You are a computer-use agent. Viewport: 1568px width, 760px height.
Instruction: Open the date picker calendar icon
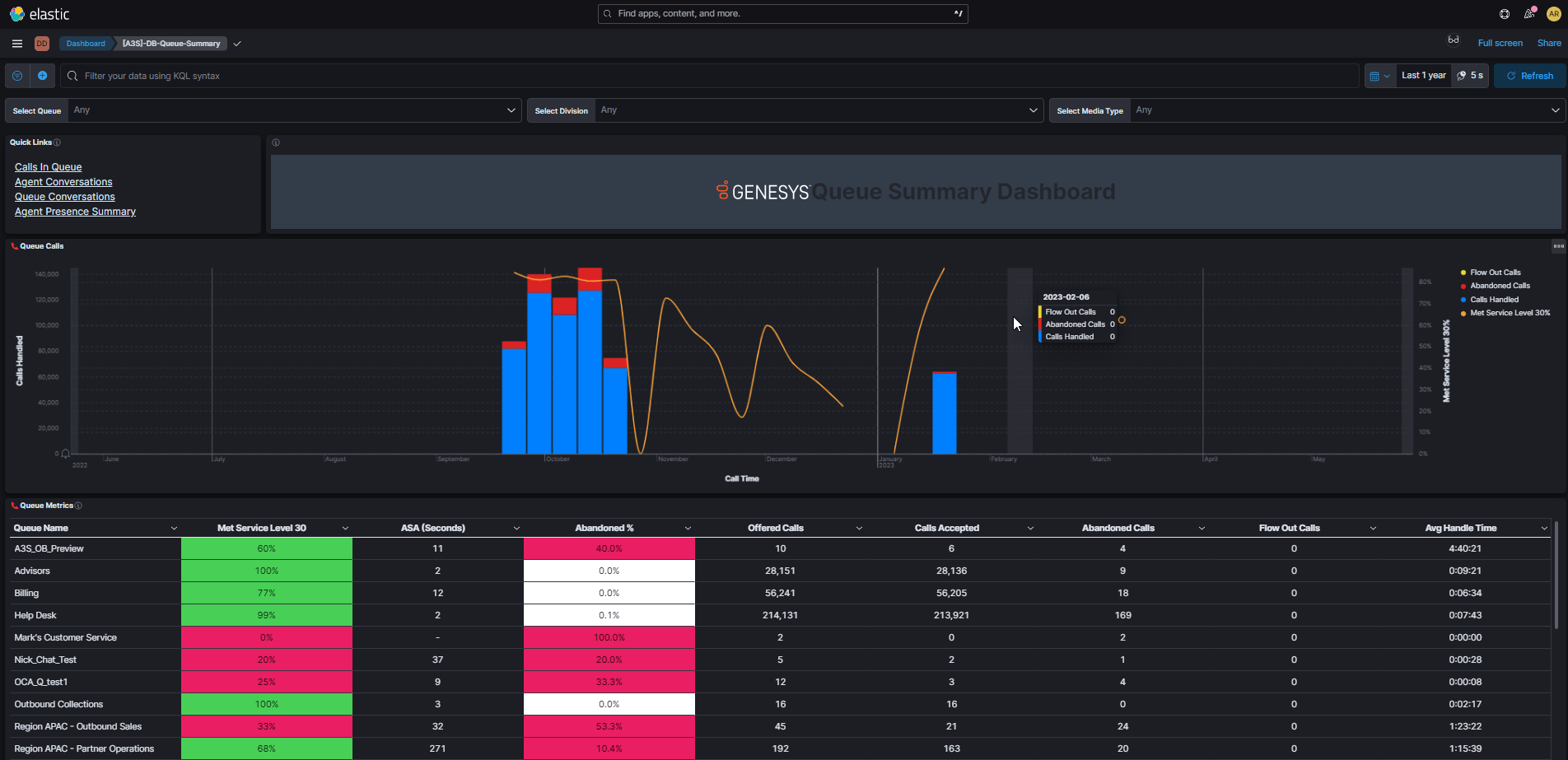[x=1376, y=75]
